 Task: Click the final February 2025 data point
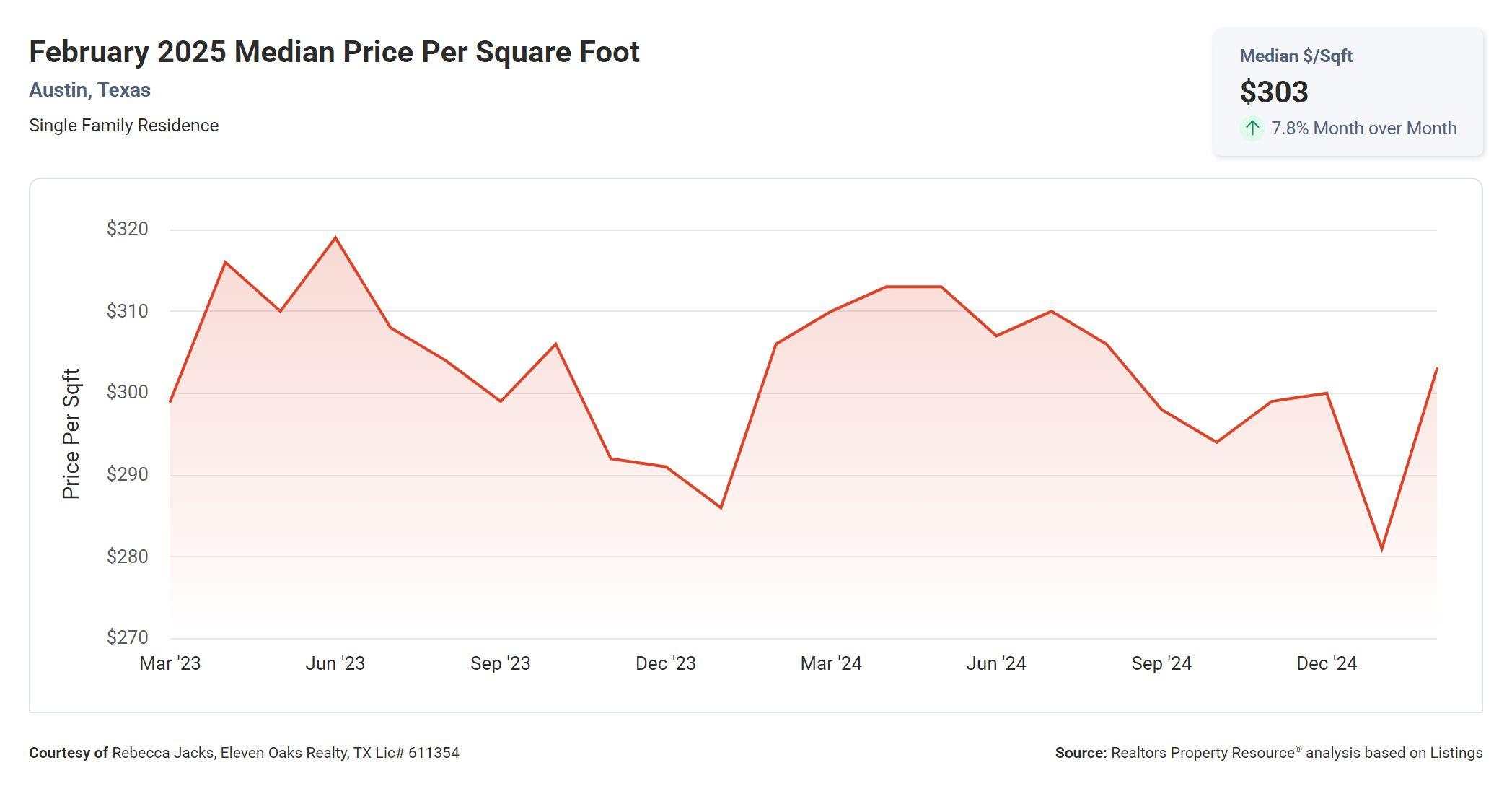1436,369
